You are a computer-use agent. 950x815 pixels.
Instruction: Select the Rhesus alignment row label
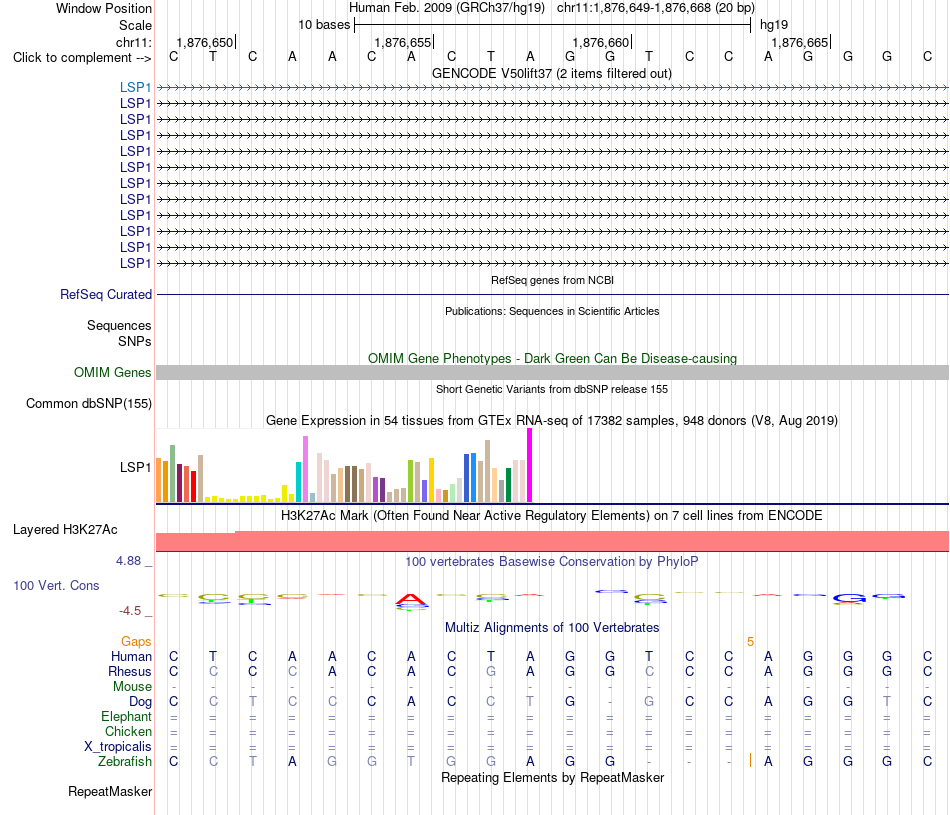[130, 671]
